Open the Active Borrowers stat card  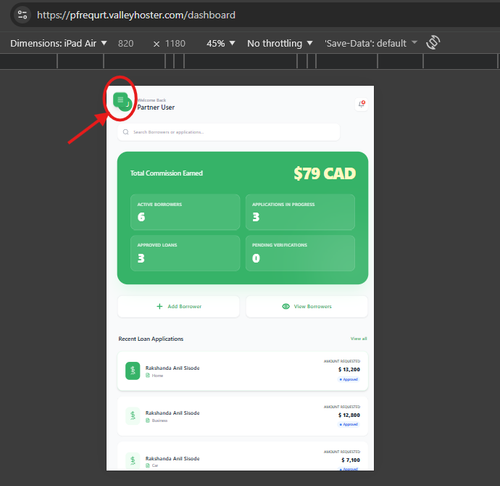185,212
